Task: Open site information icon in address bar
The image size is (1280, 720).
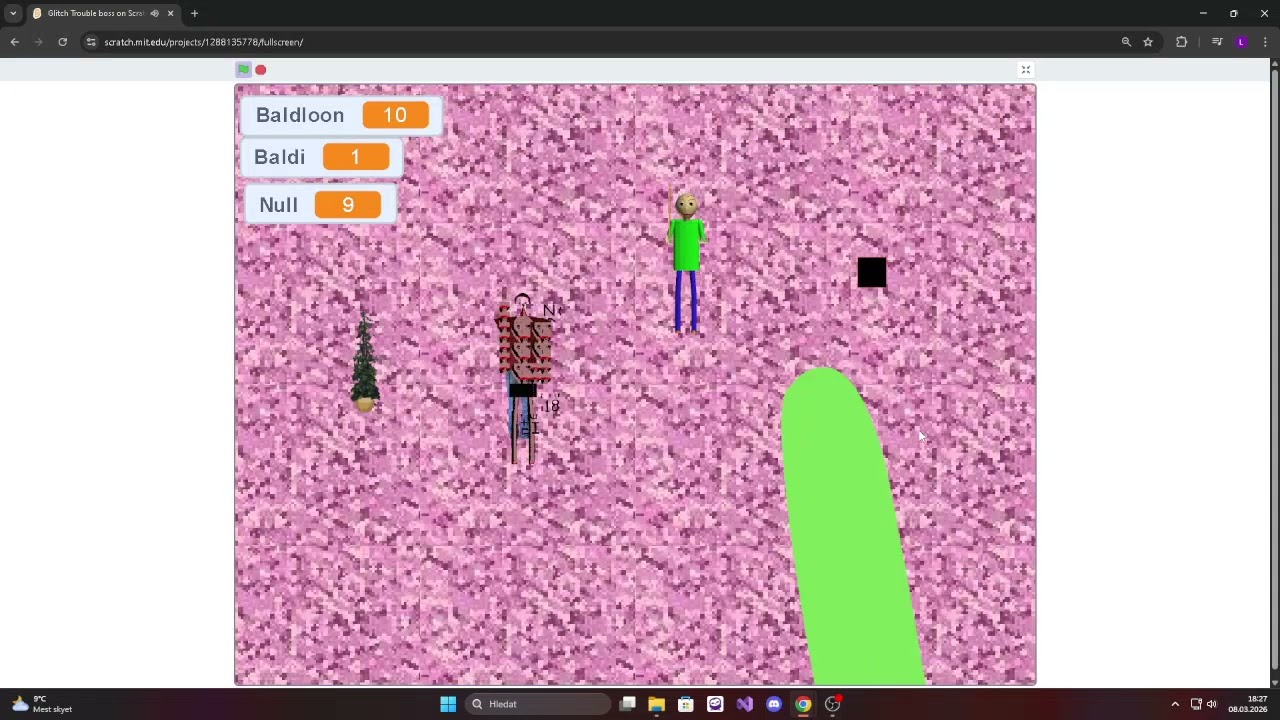Action: pos(91,42)
